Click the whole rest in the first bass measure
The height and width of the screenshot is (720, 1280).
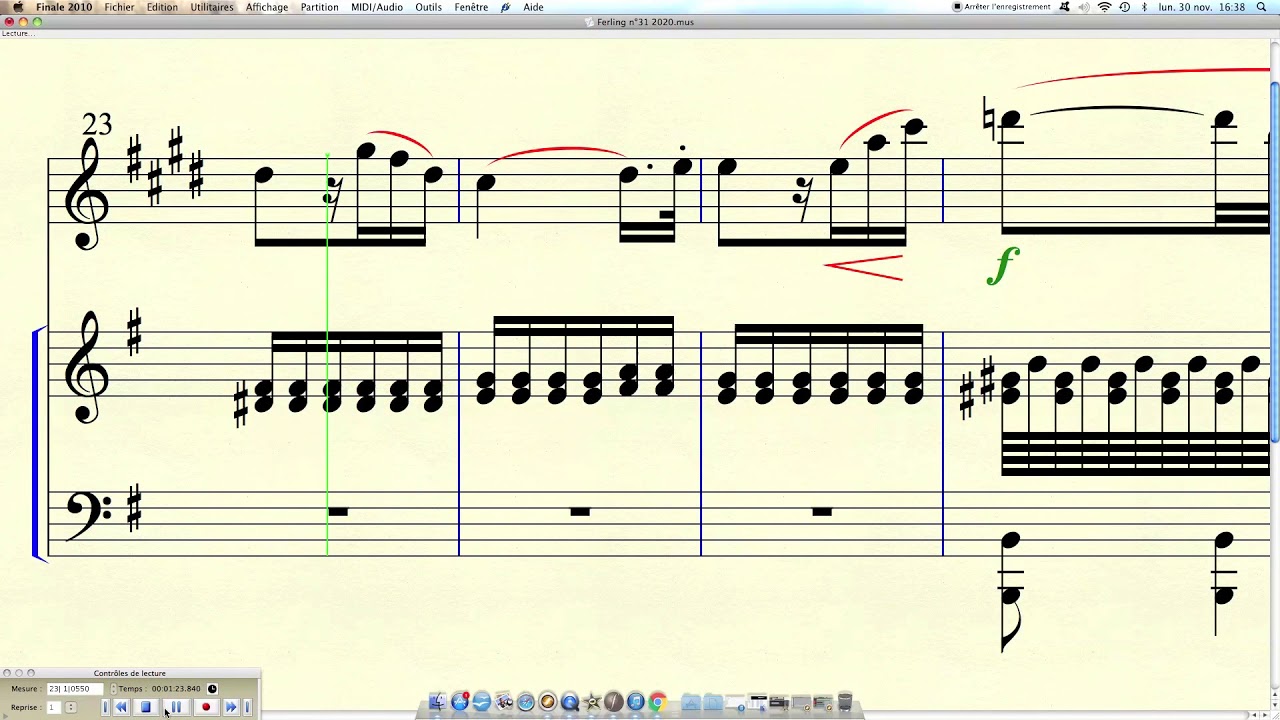[338, 512]
